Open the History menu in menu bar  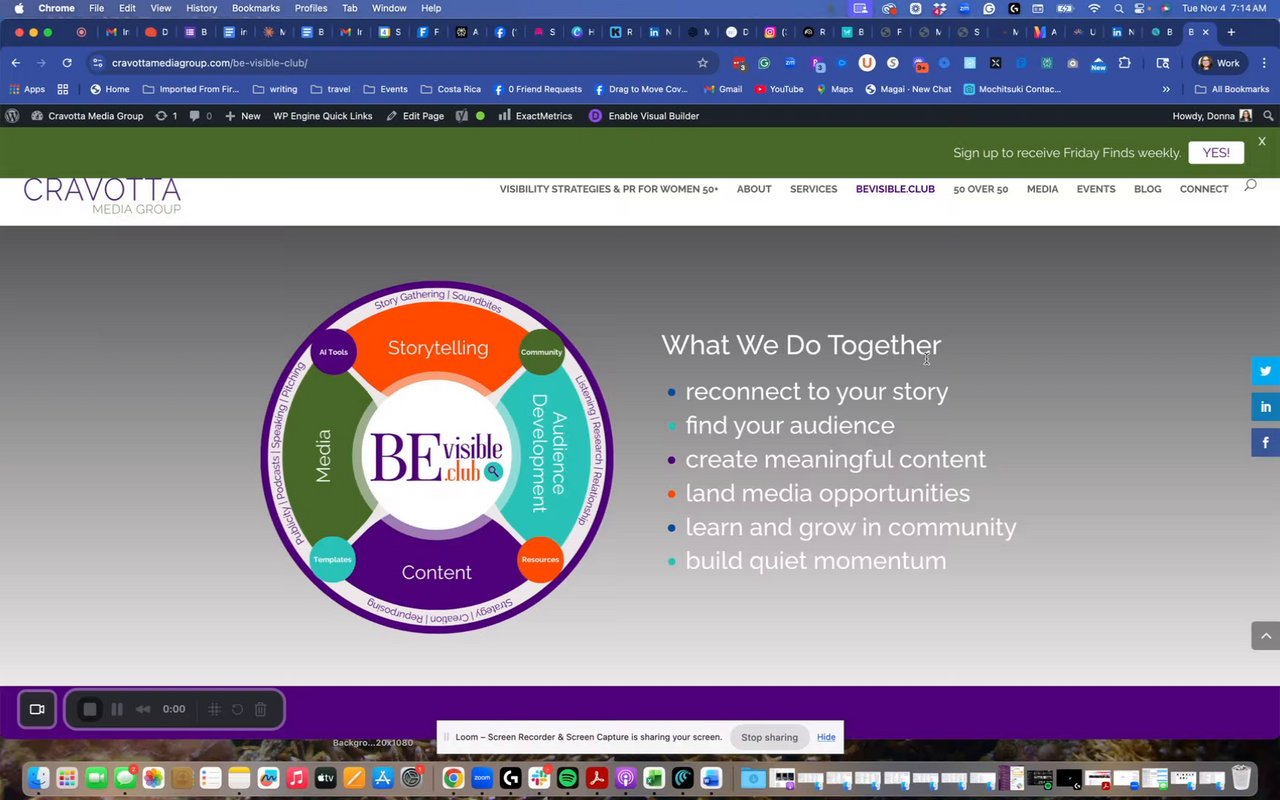[201, 8]
